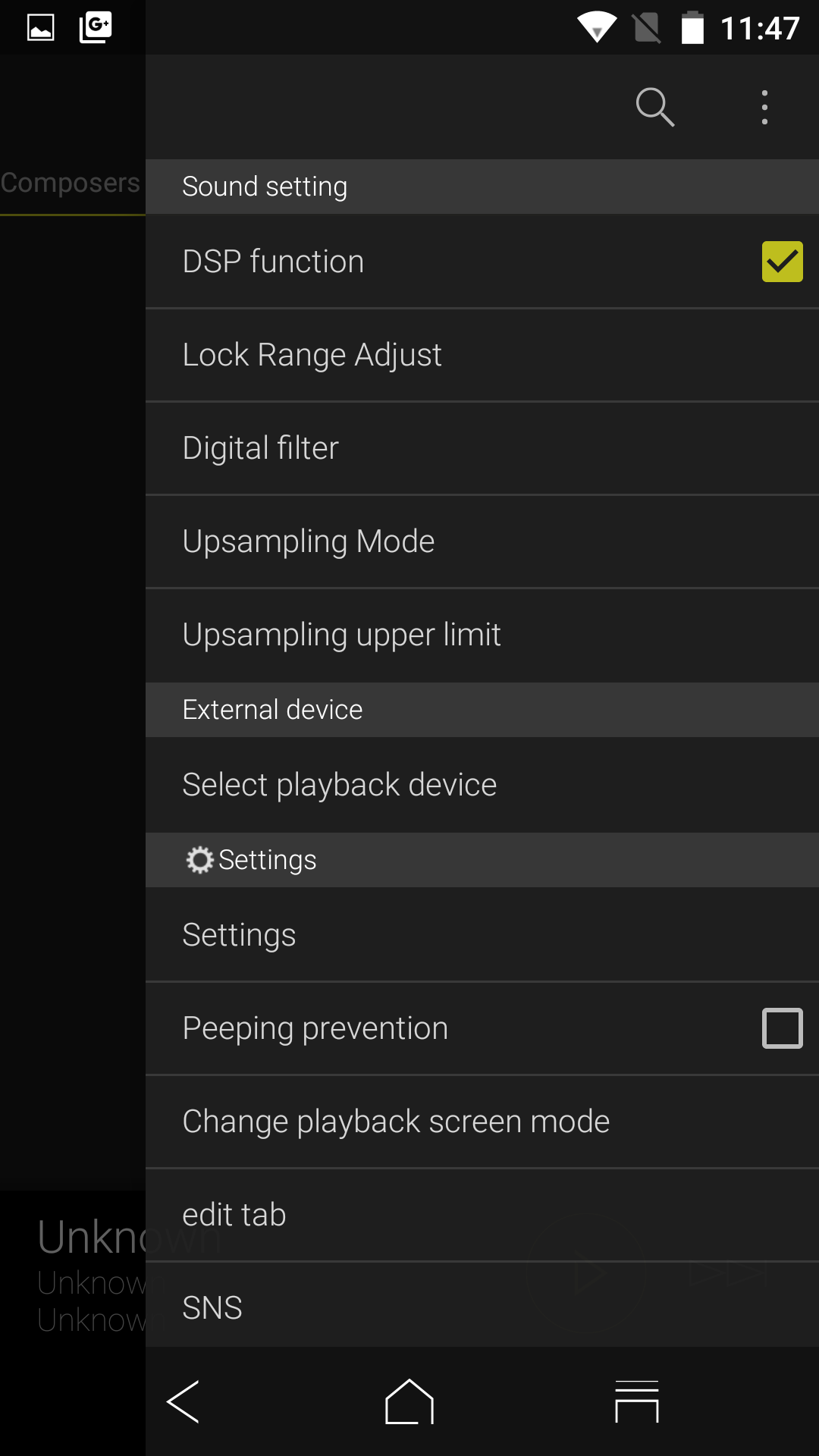Tap the search magnifier icon
Image resolution: width=819 pixels, height=1456 pixels.
pyautogui.click(x=654, y=107)
